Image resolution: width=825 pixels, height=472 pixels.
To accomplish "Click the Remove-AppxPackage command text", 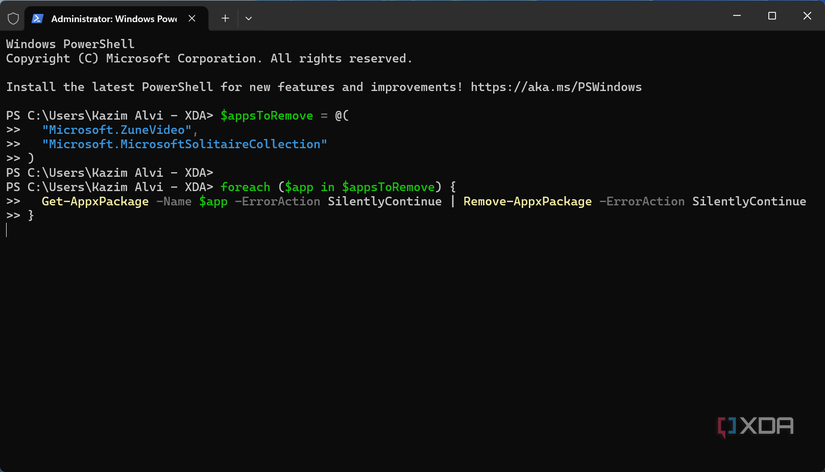I will click(x=527, y=202).
